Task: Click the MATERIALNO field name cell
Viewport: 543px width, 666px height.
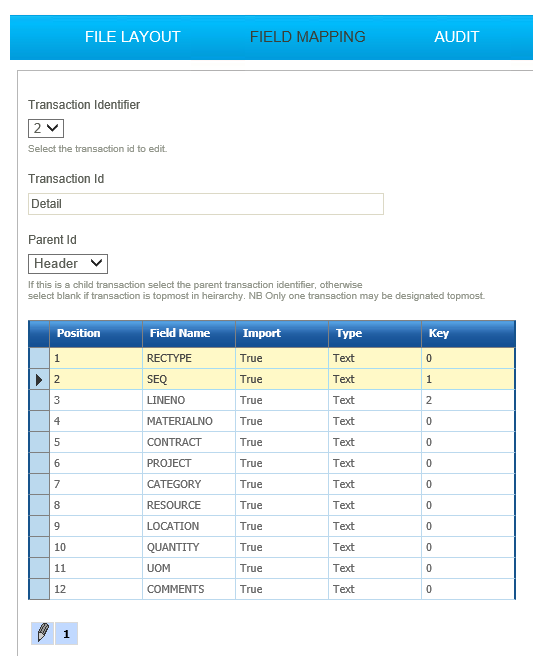Action: (189, 421)
